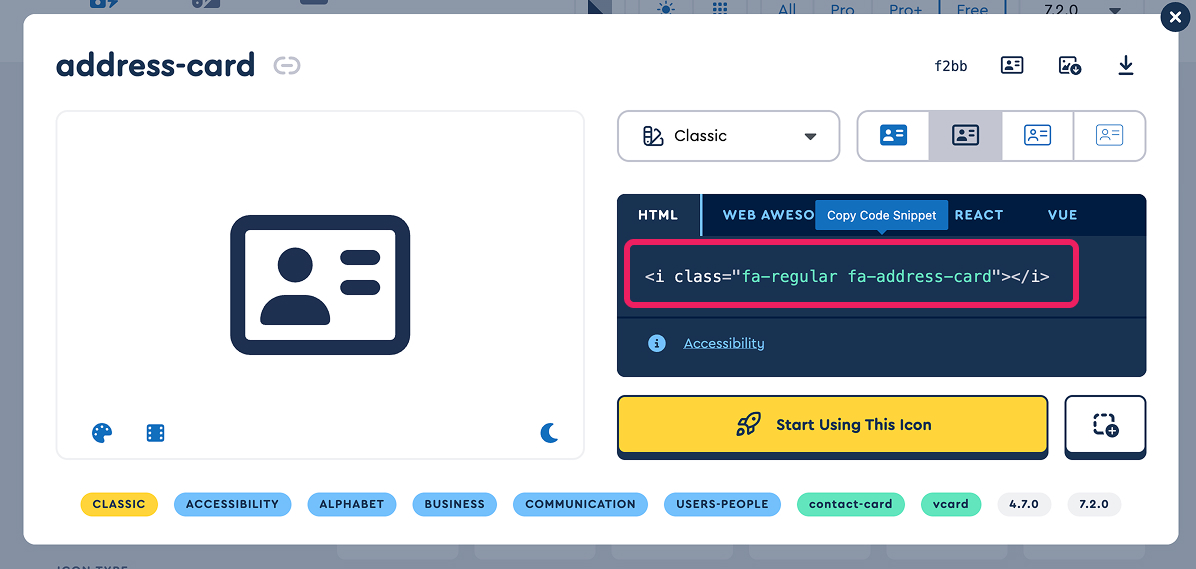
Task: Download the icon using arrow button
Action: pyautogui.click(x=1126, y=66)
